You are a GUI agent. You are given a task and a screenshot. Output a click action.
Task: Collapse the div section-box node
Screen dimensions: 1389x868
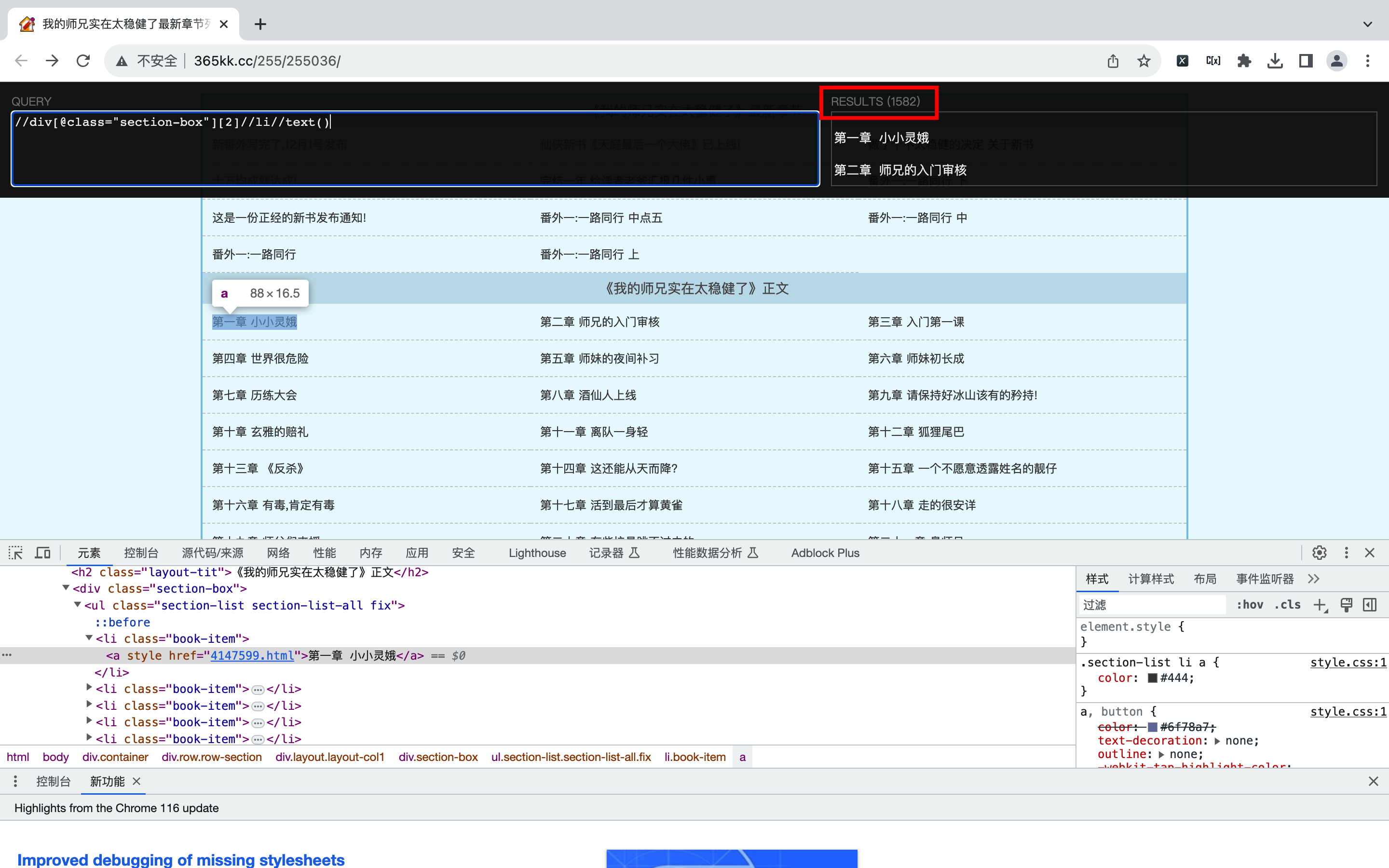coord(66,588)
